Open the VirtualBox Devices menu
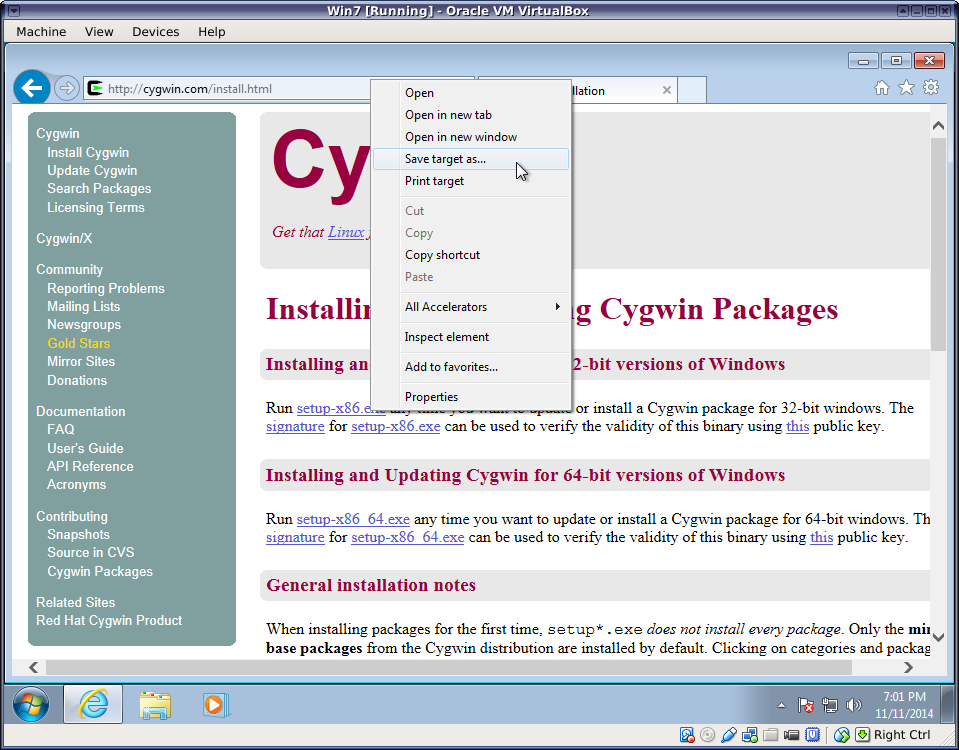959x750 pixels. (x=156, y=32)
